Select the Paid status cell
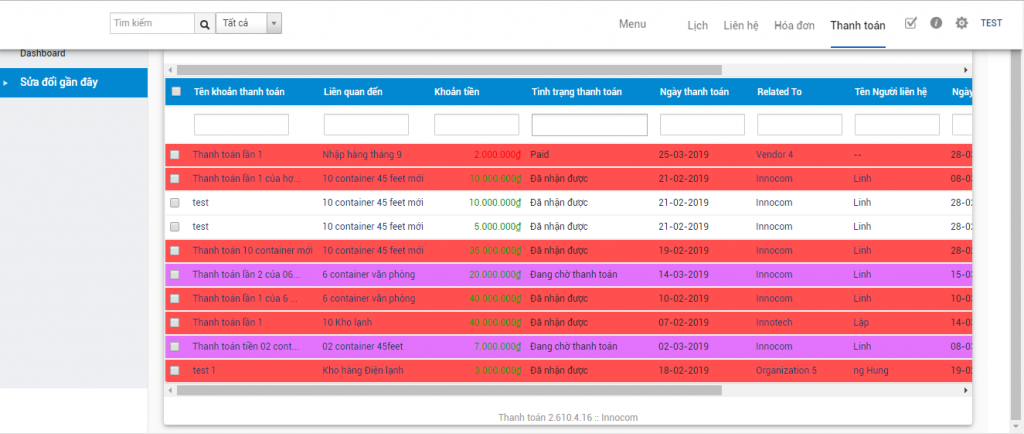 (x=539, y=155)
